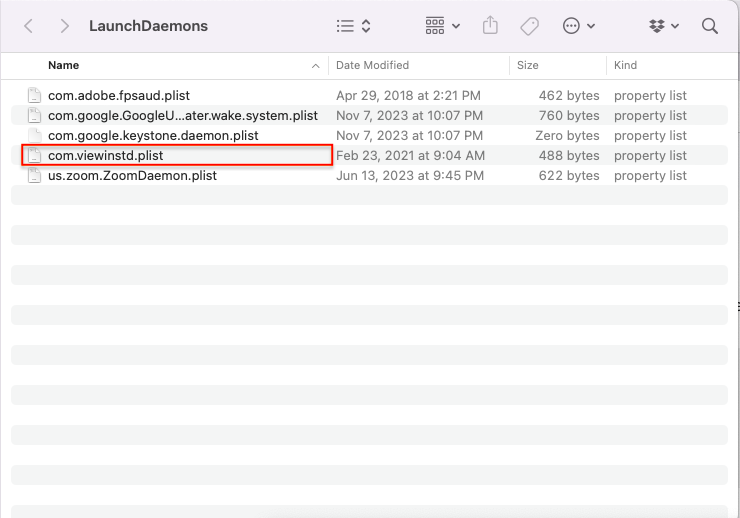This screenshot has width=740, height=518.
Task: Click the Search magnifier icon
Action: (710, 26)
